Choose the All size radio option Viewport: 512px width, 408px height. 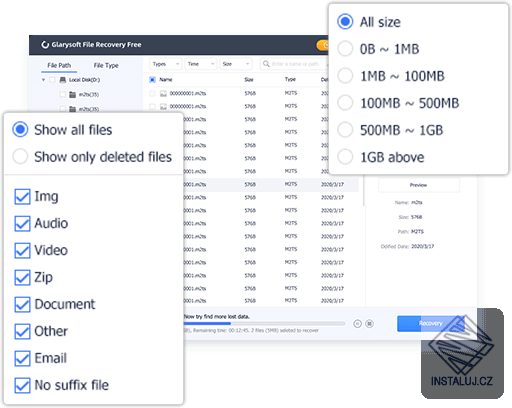345,22
